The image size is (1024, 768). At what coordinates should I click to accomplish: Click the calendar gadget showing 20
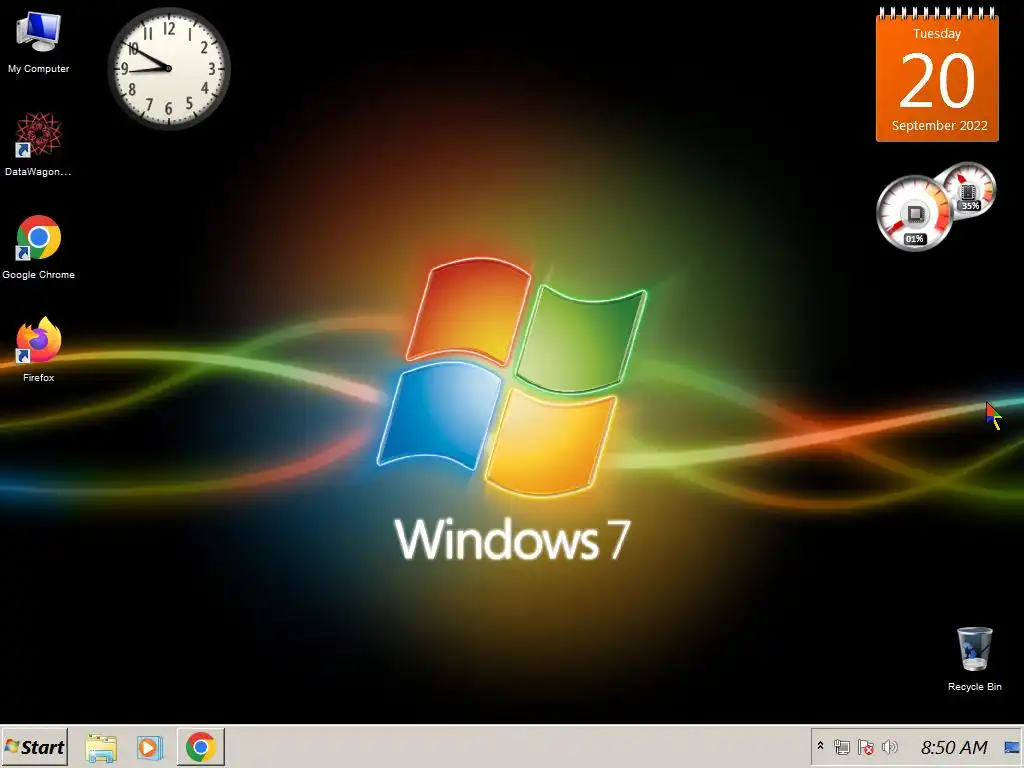coord(937,75)
